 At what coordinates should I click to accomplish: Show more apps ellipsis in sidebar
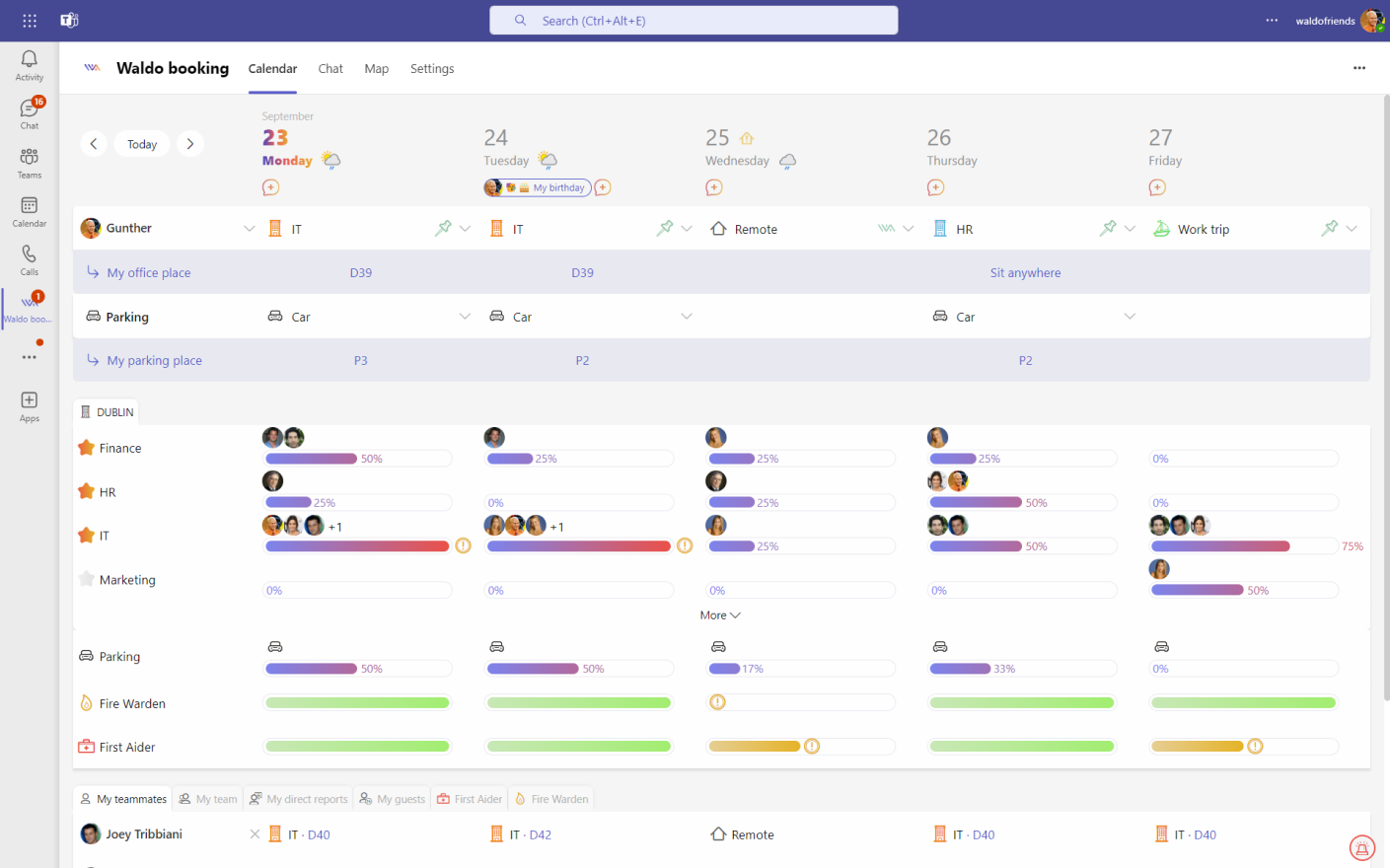[30, 357]
